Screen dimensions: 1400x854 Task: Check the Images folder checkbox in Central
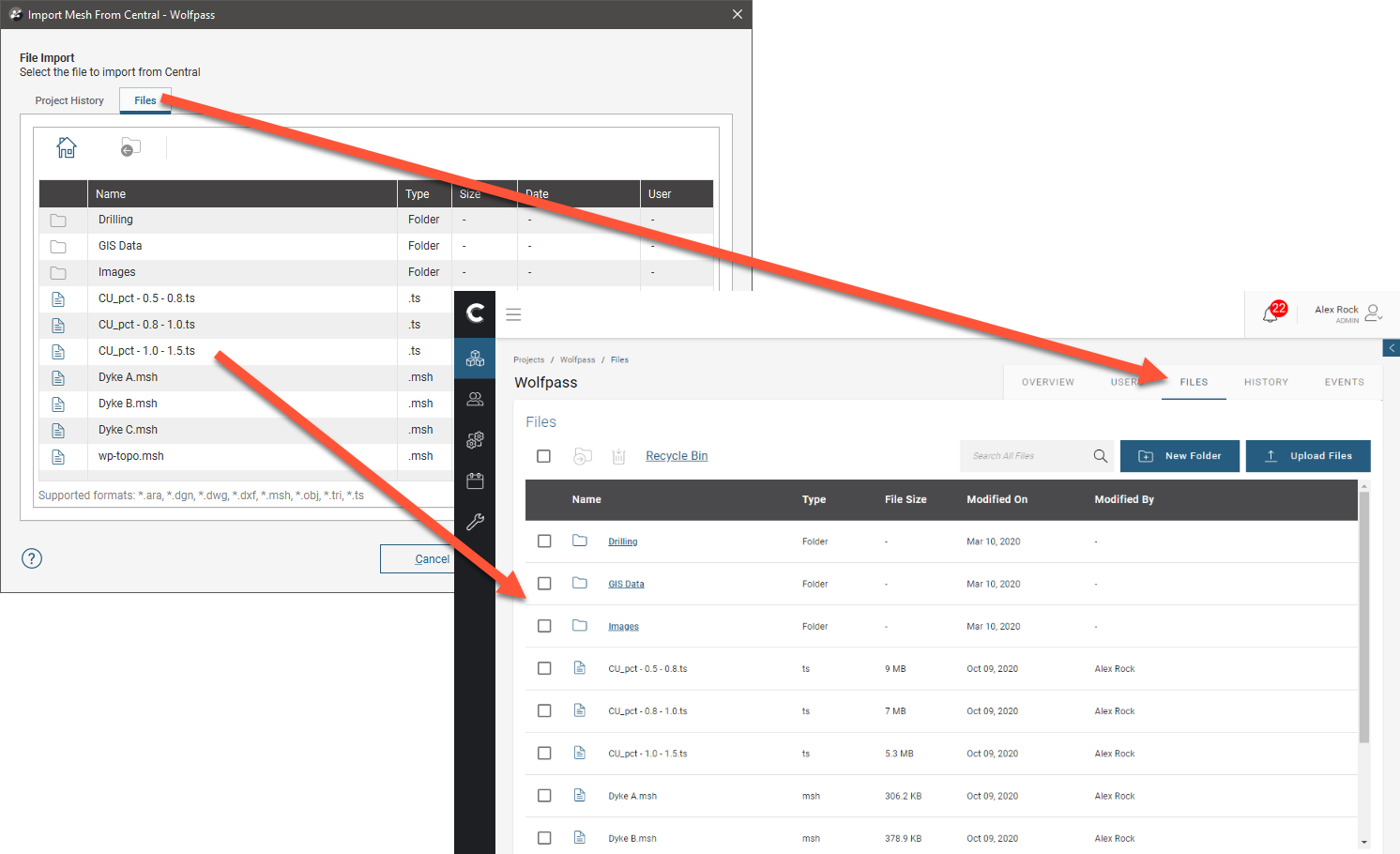click(x=544, y=626)
